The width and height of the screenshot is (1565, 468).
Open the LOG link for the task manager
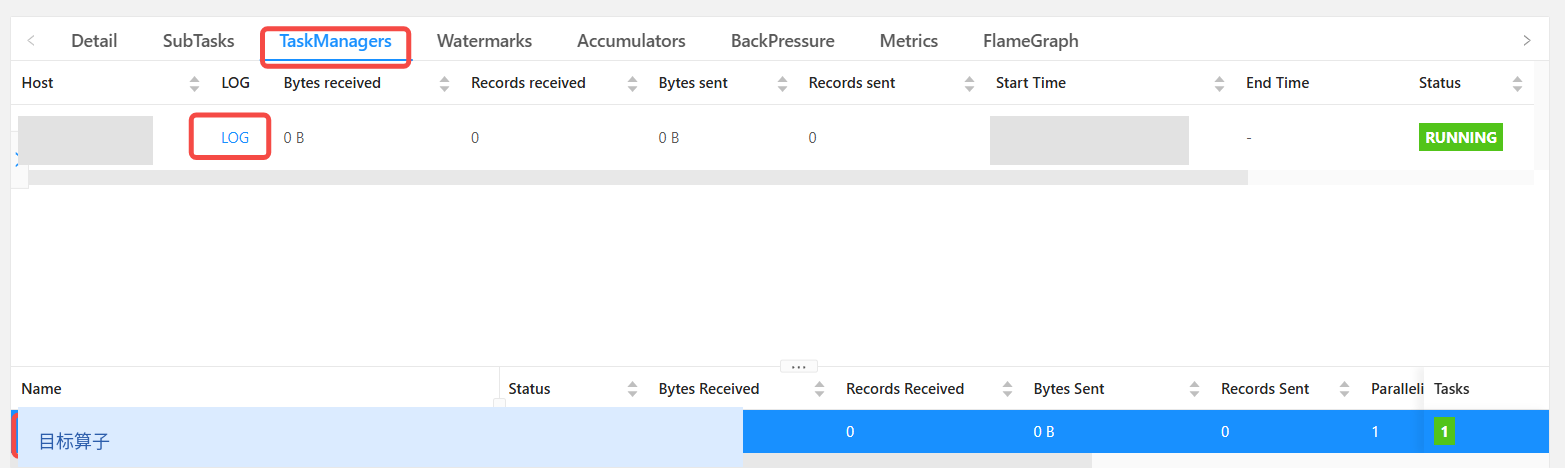(235, 138)
